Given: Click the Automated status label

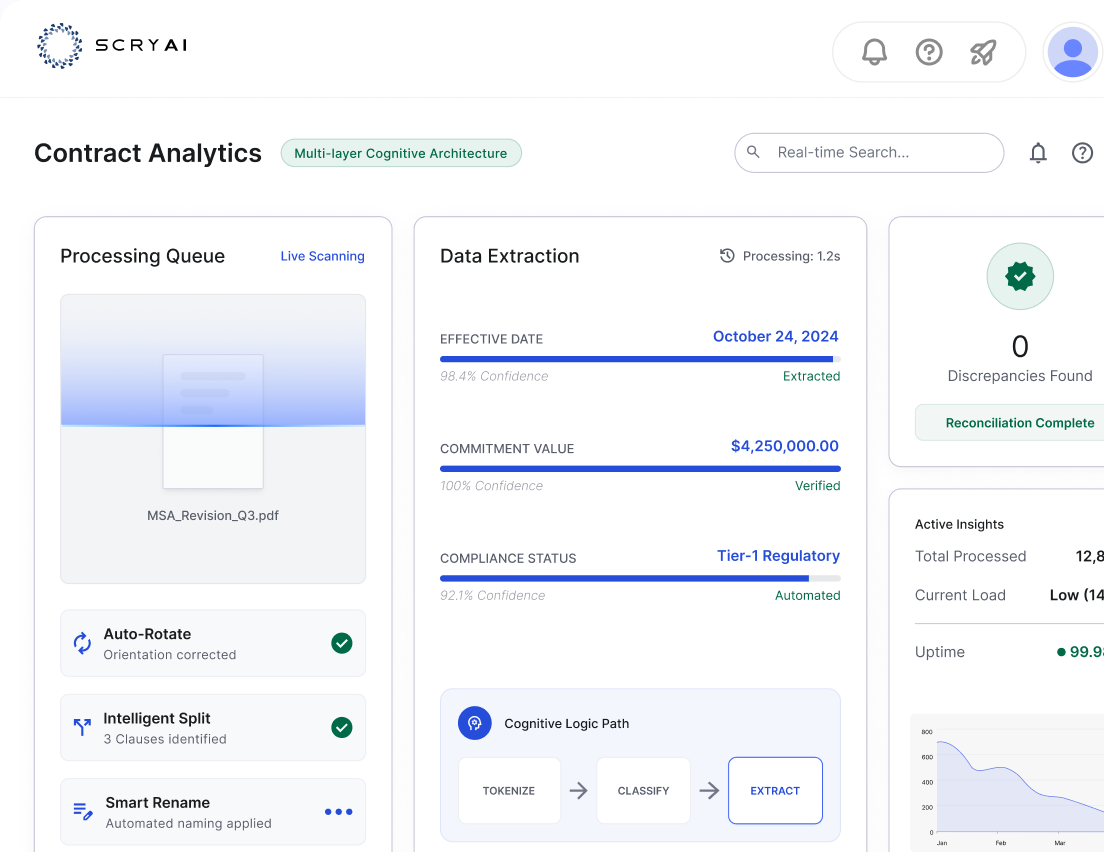Looking at the screenshot, I should 808,596.
